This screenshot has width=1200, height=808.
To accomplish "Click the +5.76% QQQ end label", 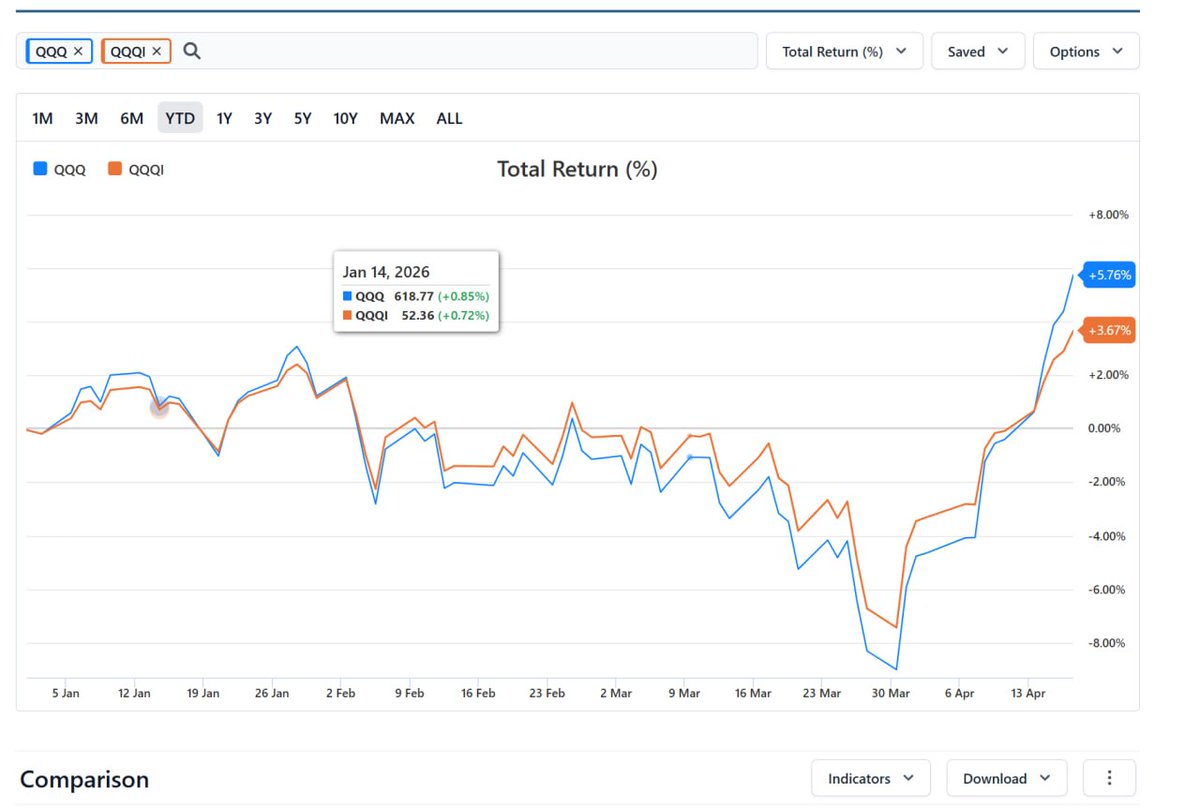I will click(x=1110, y=275).
